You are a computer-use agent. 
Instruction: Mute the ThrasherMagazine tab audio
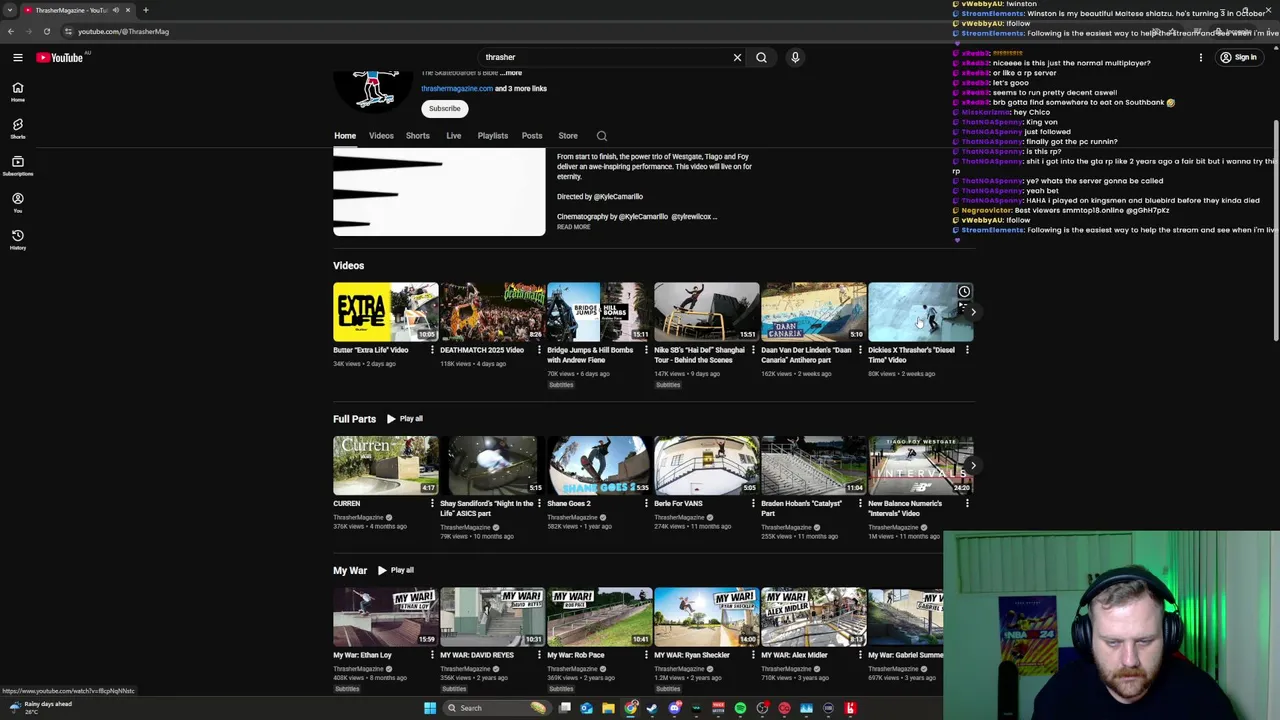click(115, 10)
